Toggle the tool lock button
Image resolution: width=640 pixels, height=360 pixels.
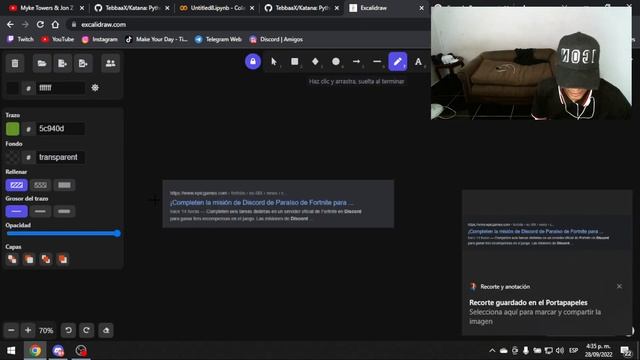(253, 62)
